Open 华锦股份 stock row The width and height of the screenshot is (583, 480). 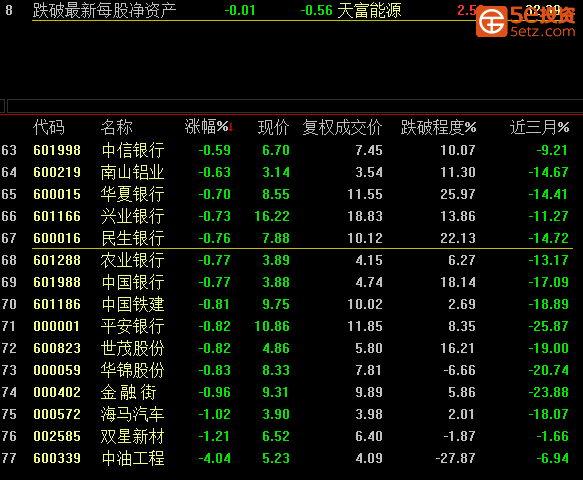pyautogui.click(x=292, y=370)
